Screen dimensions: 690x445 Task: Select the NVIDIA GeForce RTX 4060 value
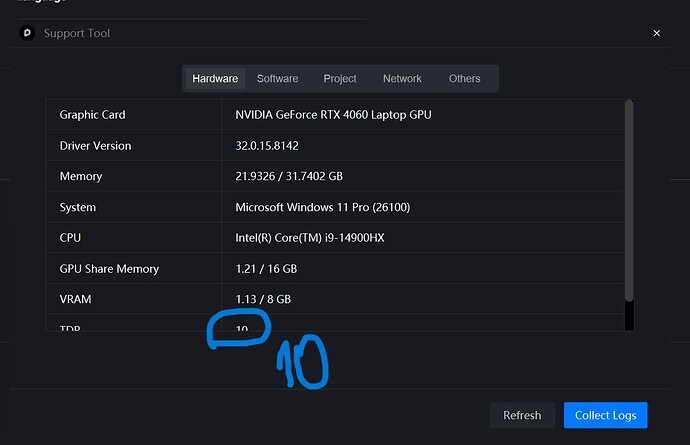pyautogui.click(x=333, y=115)
